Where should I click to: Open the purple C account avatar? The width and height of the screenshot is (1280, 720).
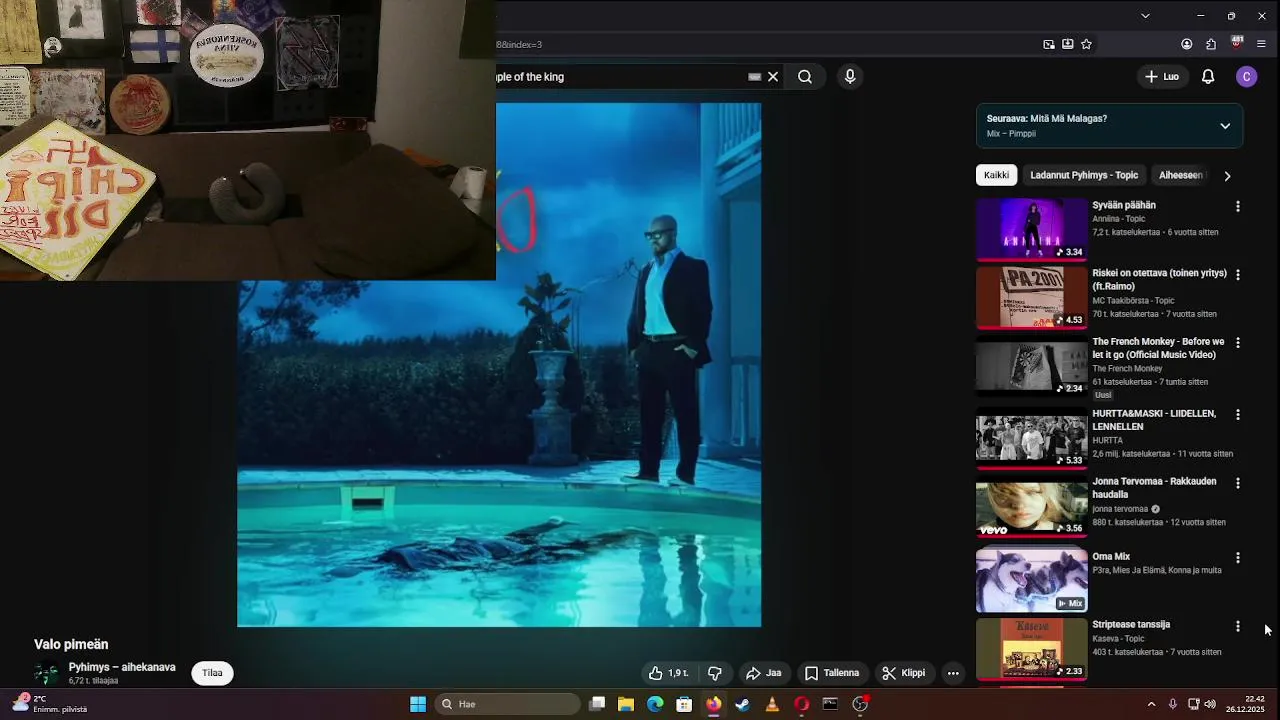tap(1246, 77)
